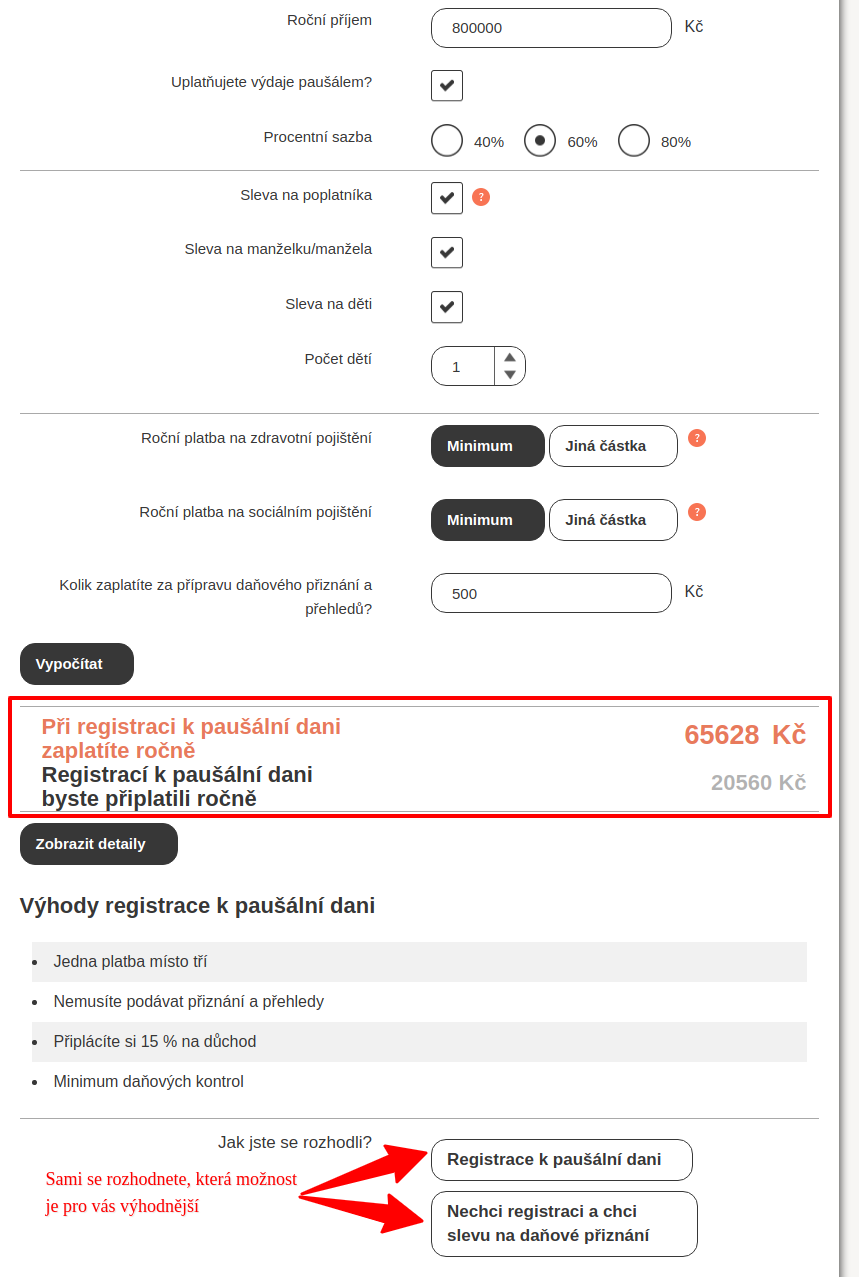The width and height of the screenshot is (859, 1277).
Task: Disable Sleva na manželku/manžela checkbox
Action: click(x=447, y=252)
